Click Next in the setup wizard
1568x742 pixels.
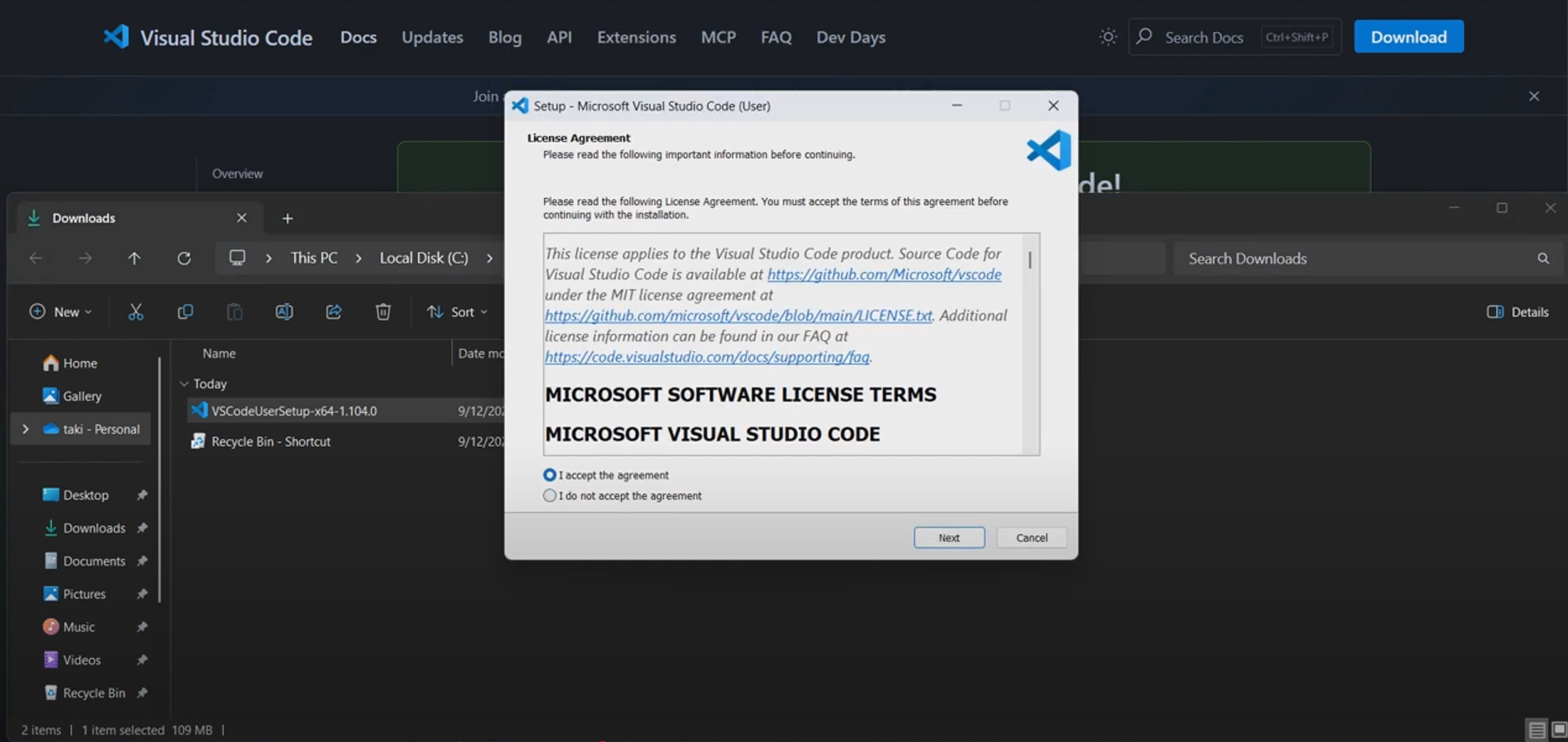tap(948, 537)
